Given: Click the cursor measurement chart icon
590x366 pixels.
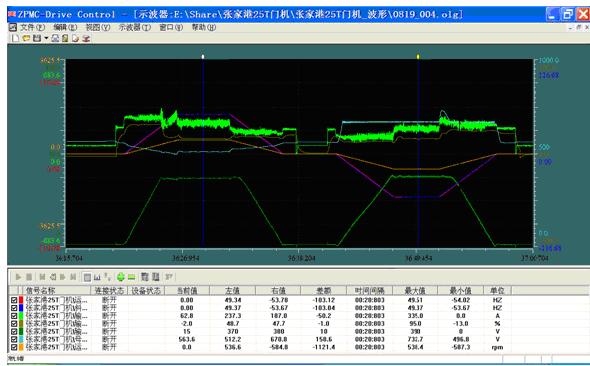Looking at the screenshot, I should click(97, 277).
